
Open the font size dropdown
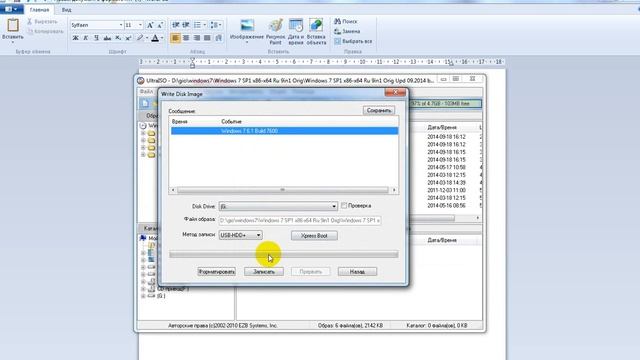tap(140, 25)
